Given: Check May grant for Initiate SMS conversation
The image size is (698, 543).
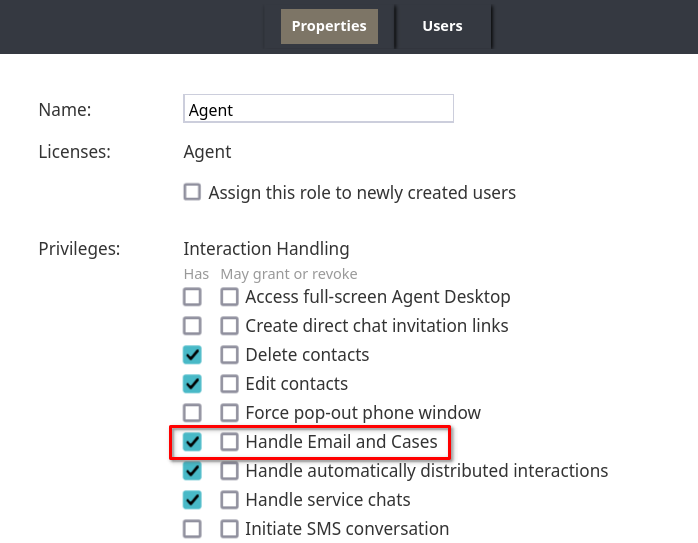Looking at the screenshot, I should coord(229,529).
